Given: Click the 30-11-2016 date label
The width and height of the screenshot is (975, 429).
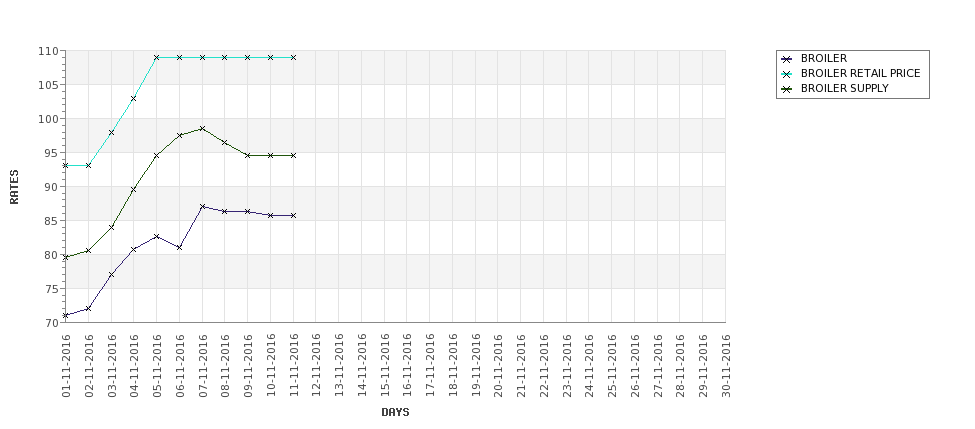Looking at the screenshot, I should coord(726,366).
